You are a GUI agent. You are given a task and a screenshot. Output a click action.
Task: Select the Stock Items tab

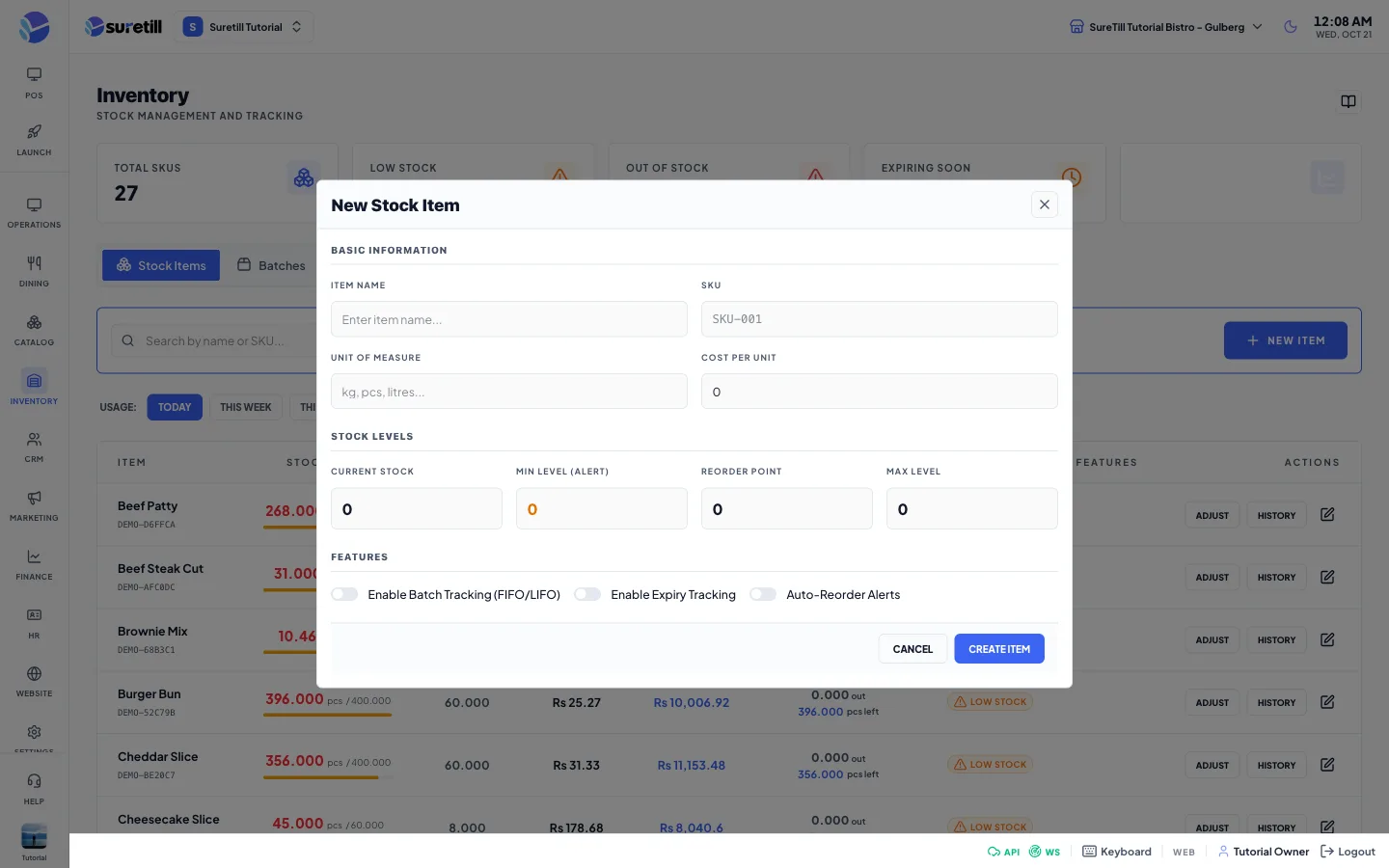[x=161, y=265]
